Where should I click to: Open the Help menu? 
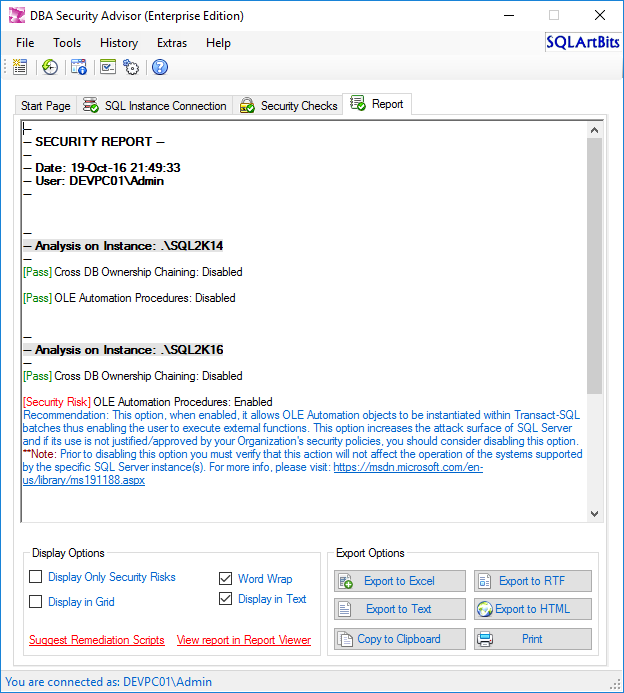[218, 43]
